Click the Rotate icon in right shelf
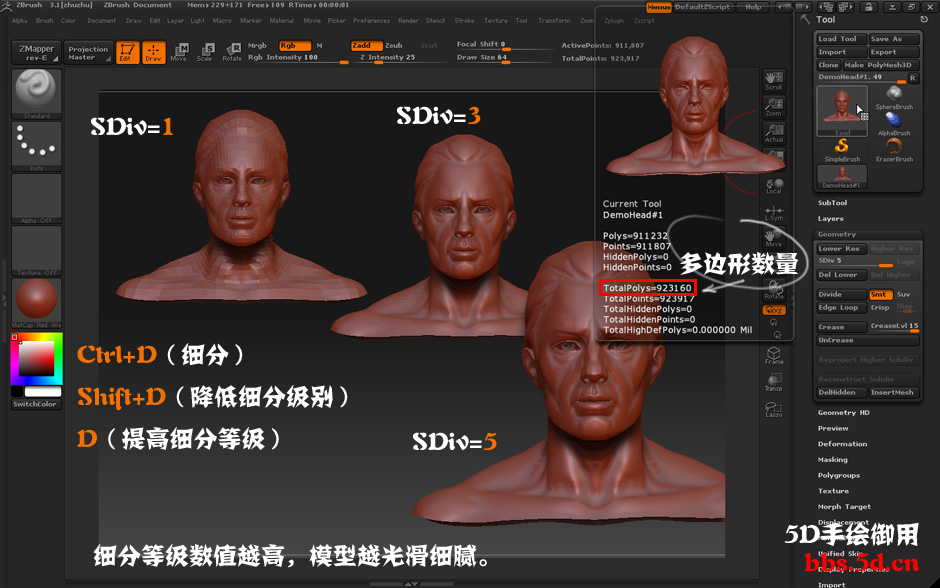The image size is (940, 588). click(x=774, y=291)
